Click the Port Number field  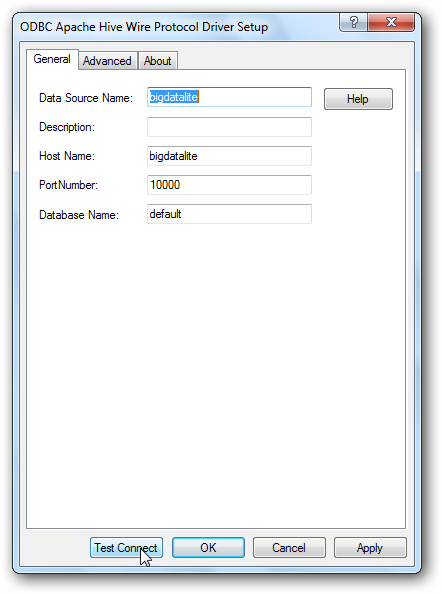[229, 185]
